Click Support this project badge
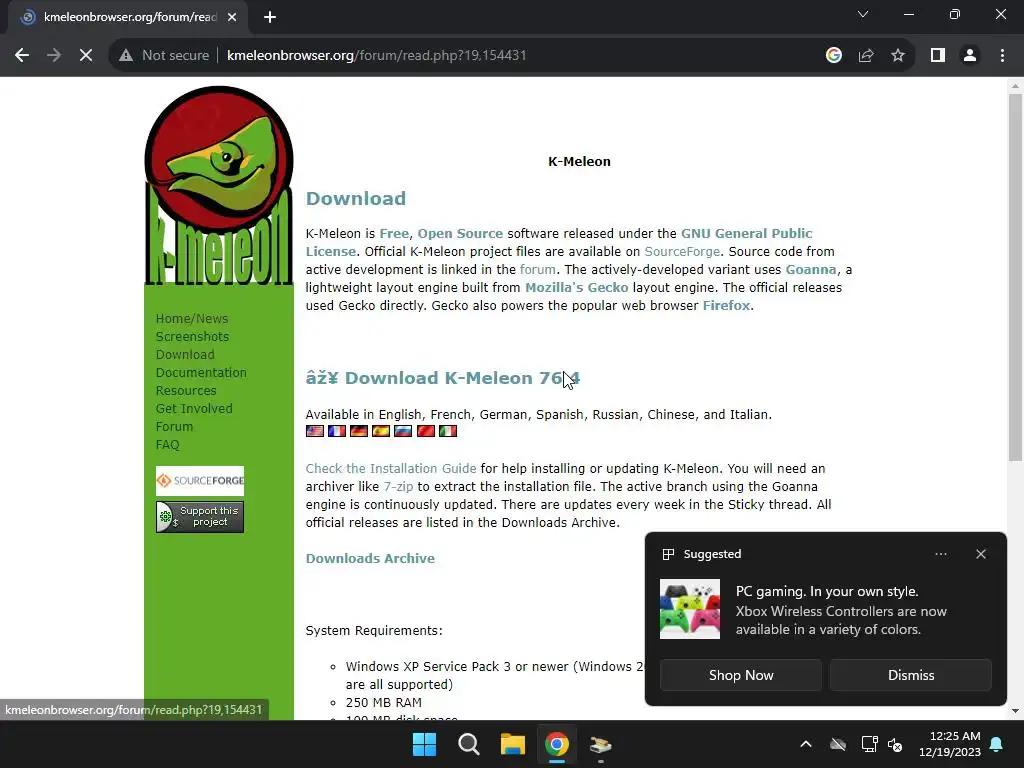Screen dimensions: 1024x768 pos(200,517)
